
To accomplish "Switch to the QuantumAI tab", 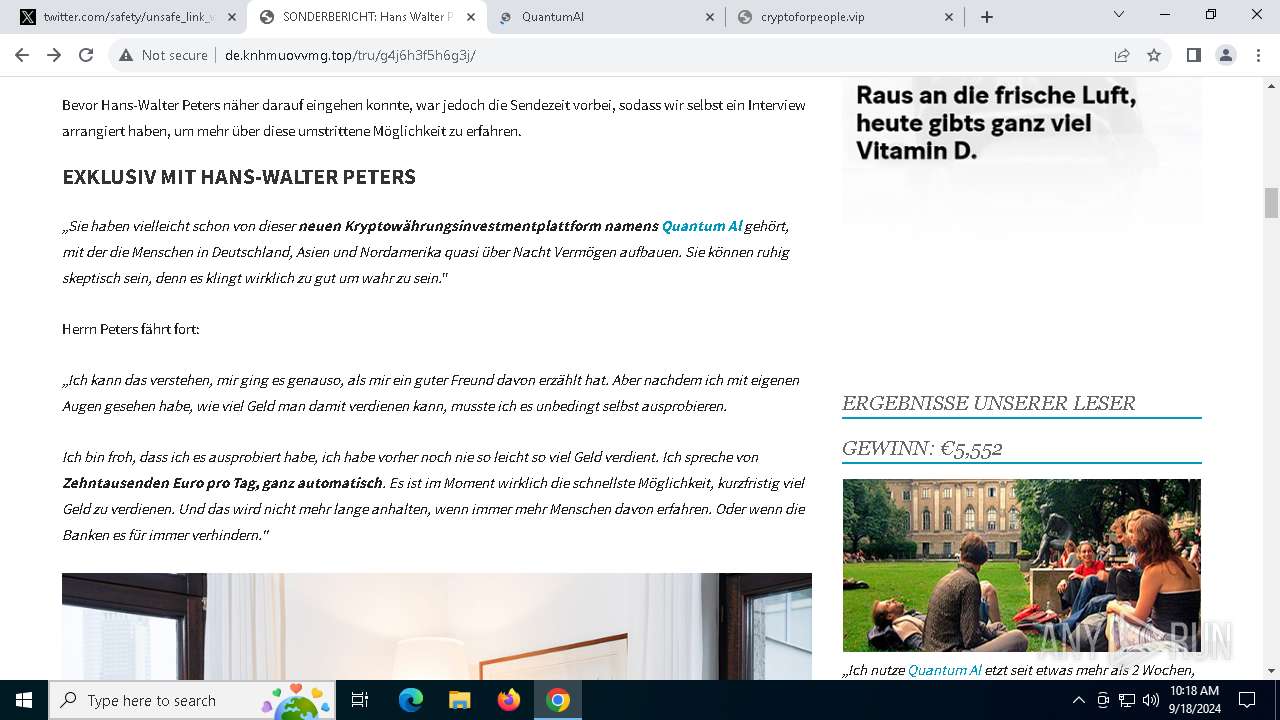I will (605, 17).
